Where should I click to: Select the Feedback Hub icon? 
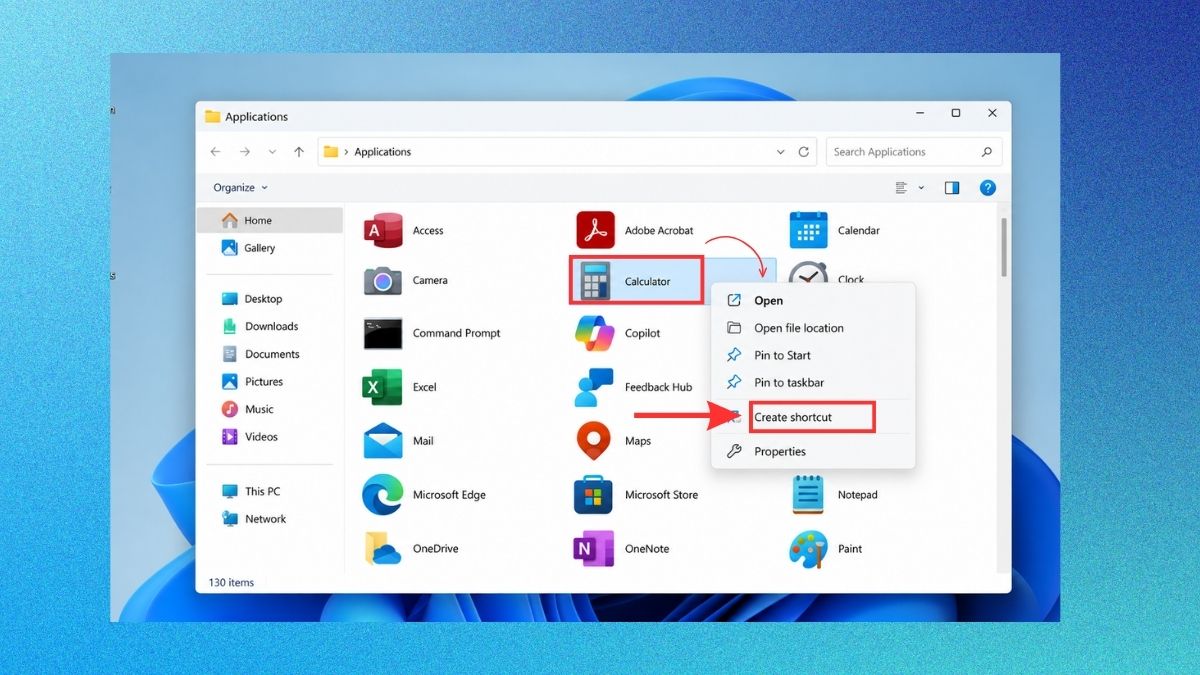pos(595,387)
